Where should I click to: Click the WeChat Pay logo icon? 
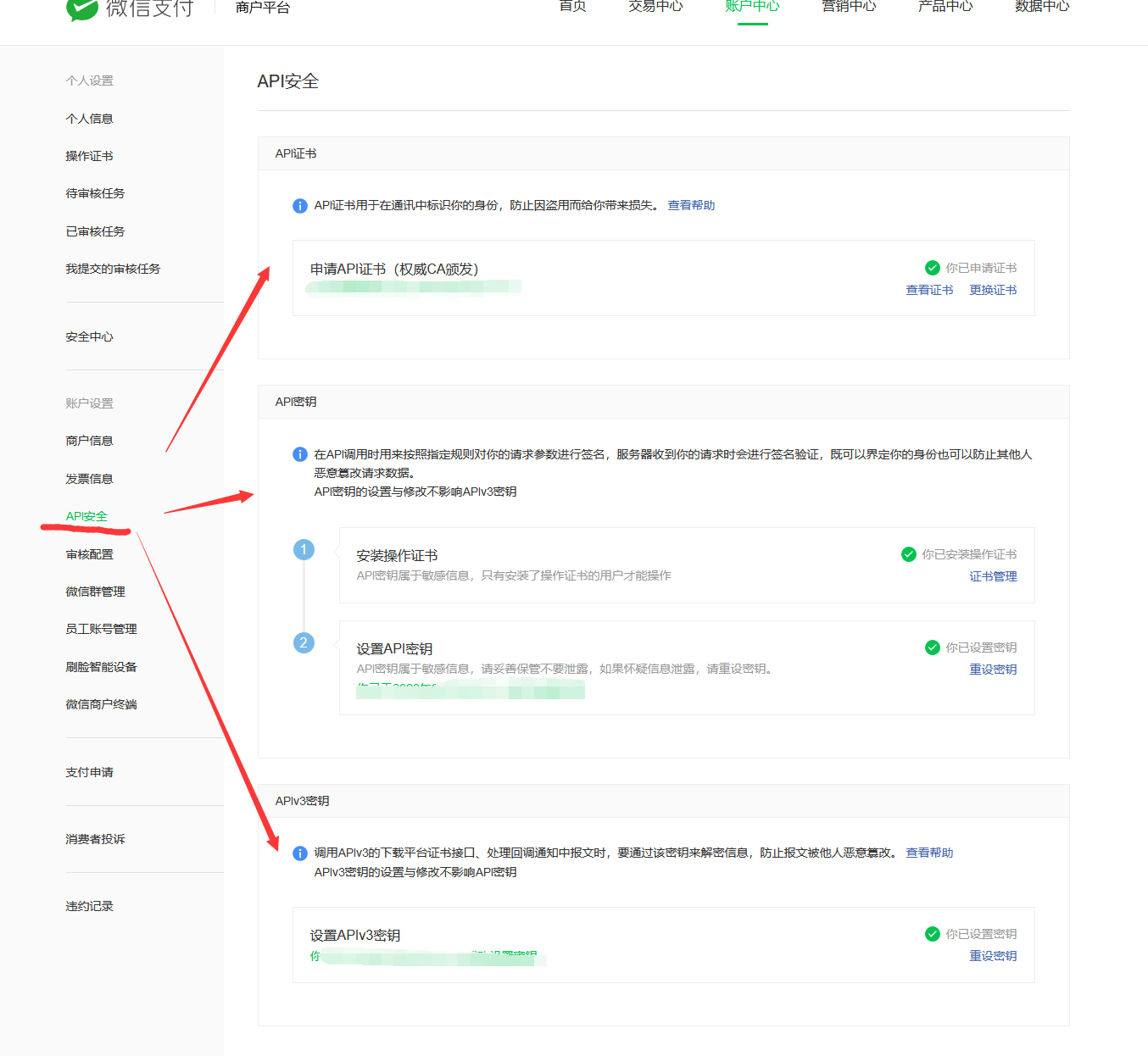(x=82, y=8)
